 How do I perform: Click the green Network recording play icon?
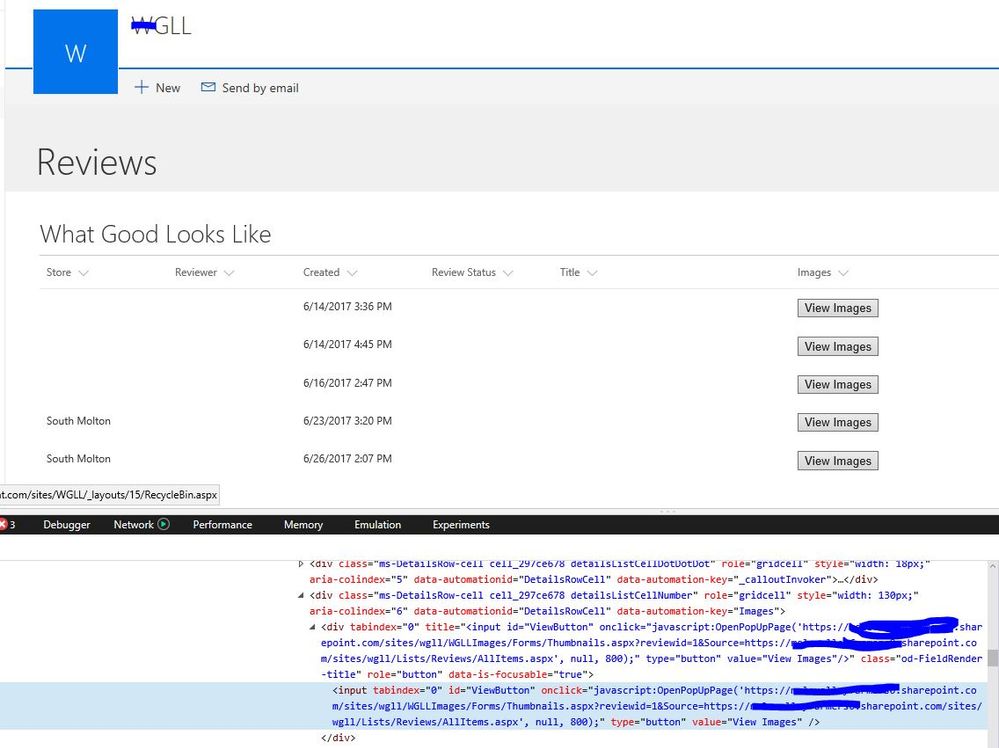(164, 524)
